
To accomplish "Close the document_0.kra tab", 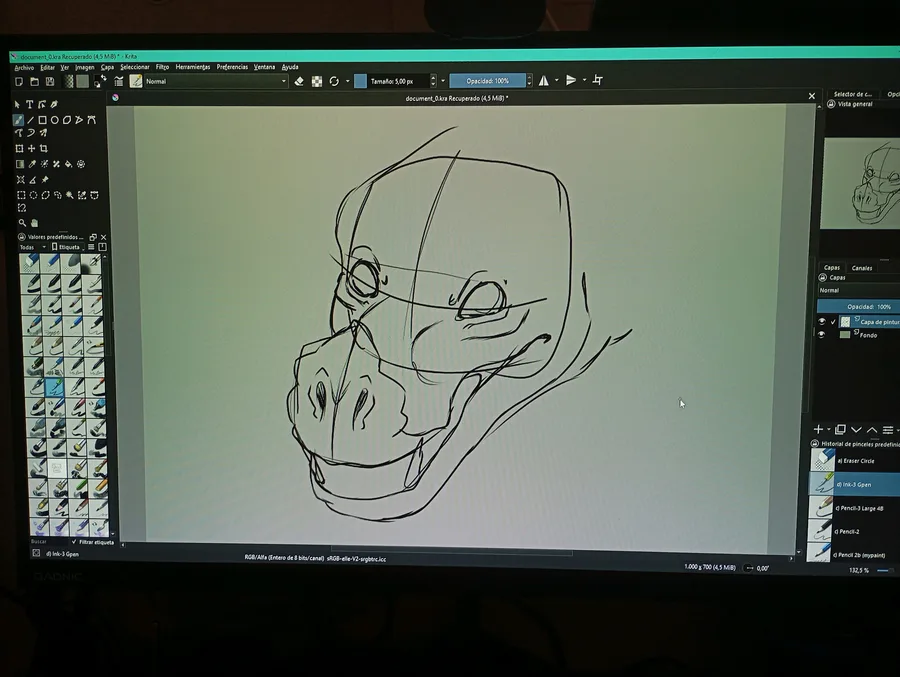I will [812, 96].
